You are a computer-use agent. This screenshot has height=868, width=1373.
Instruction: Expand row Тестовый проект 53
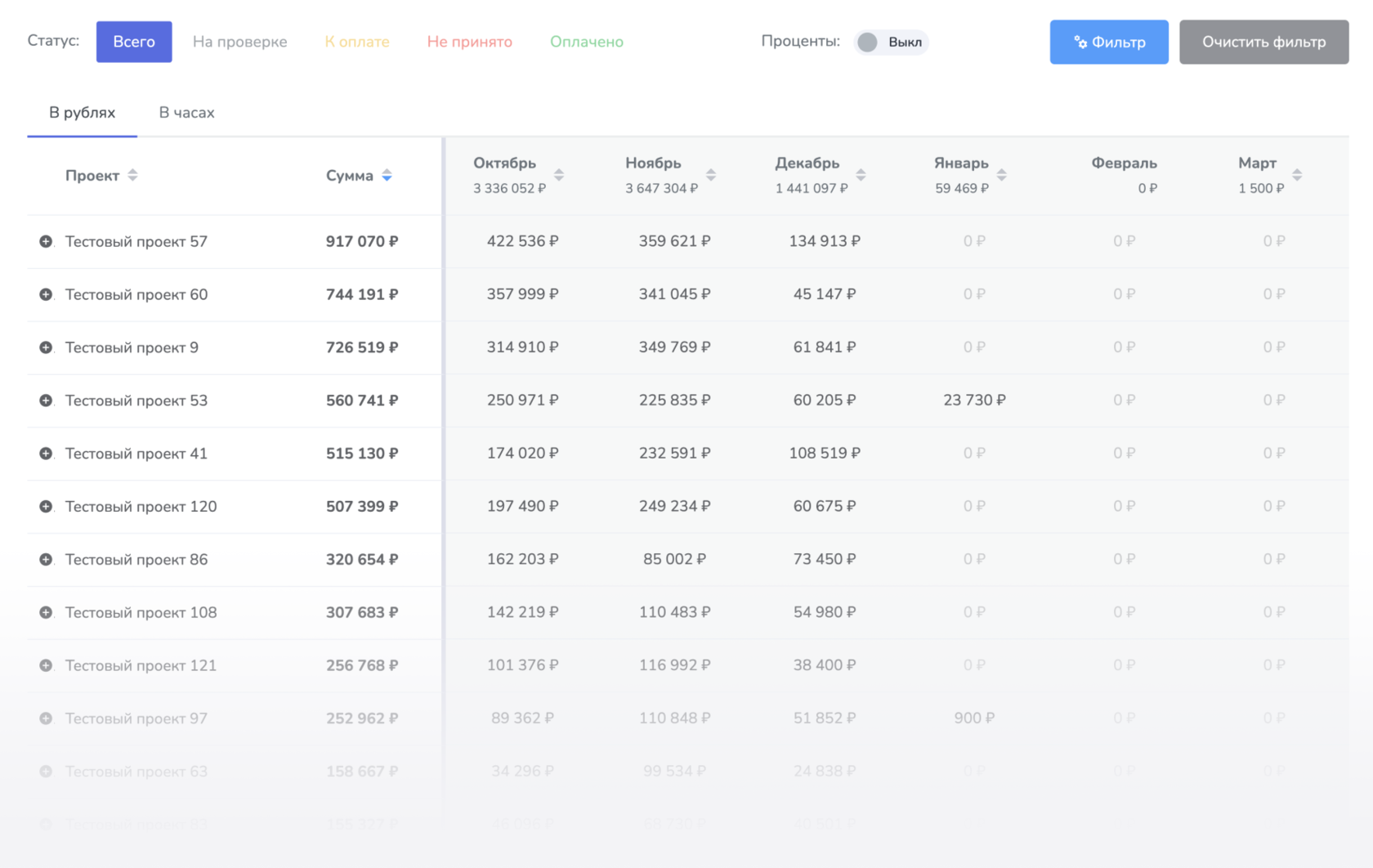coord(46,400)
